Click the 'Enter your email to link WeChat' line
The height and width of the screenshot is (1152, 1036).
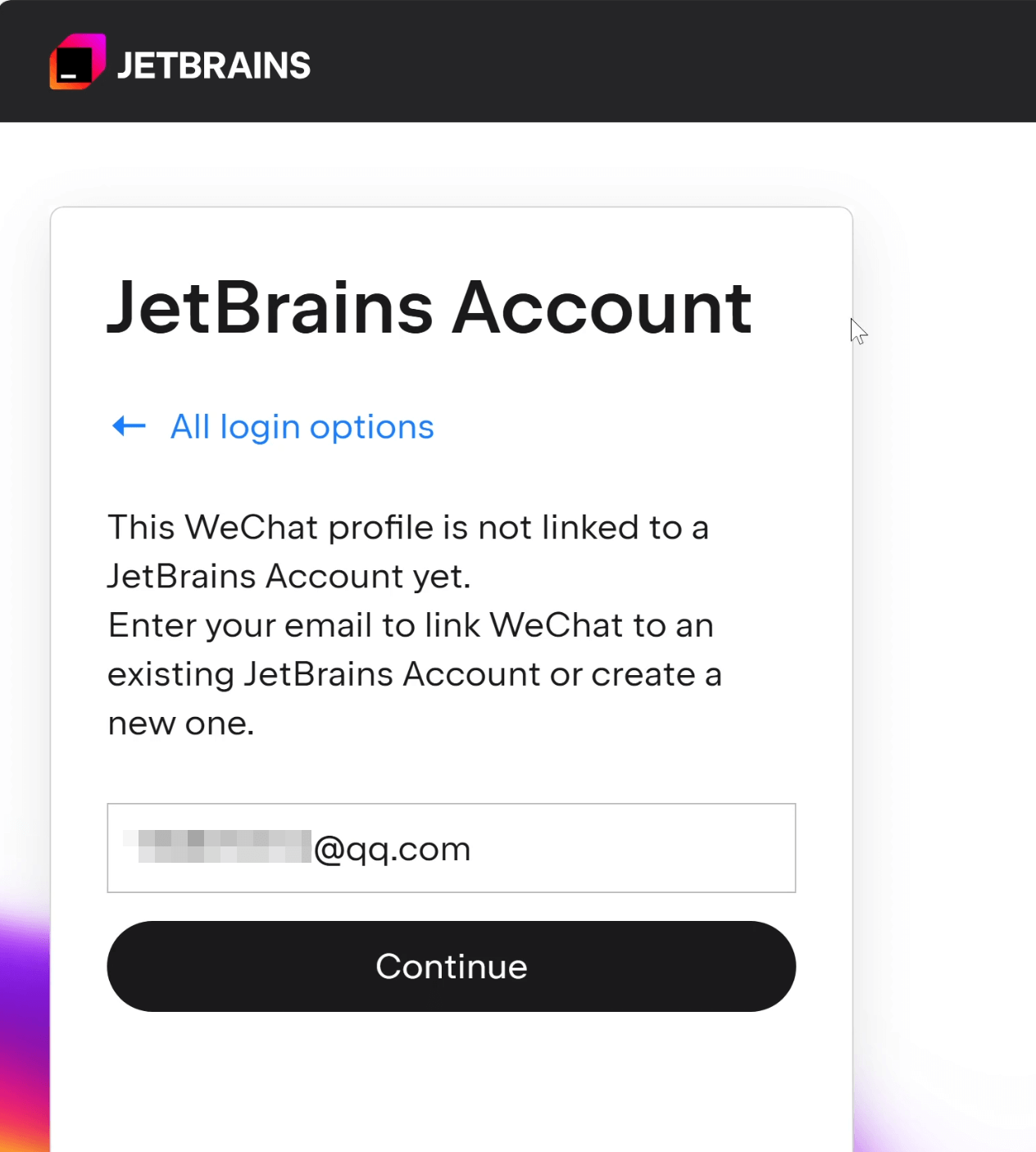click(x=411, y=626)
